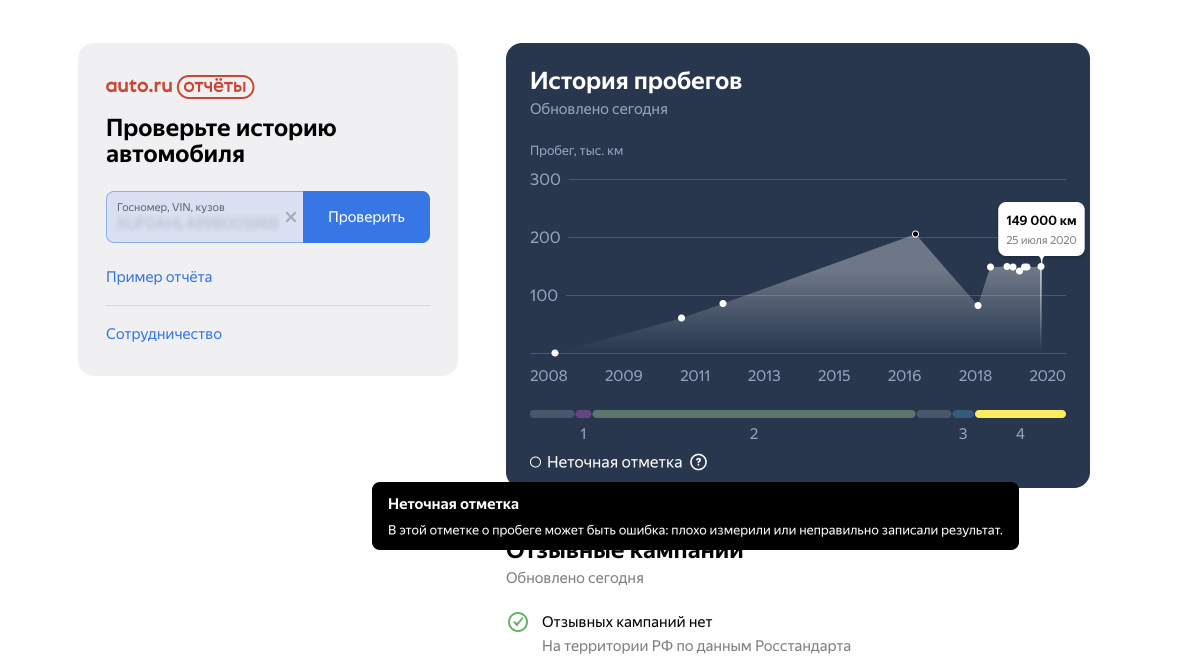Open the Пример отчёта link

click(159, 277)
